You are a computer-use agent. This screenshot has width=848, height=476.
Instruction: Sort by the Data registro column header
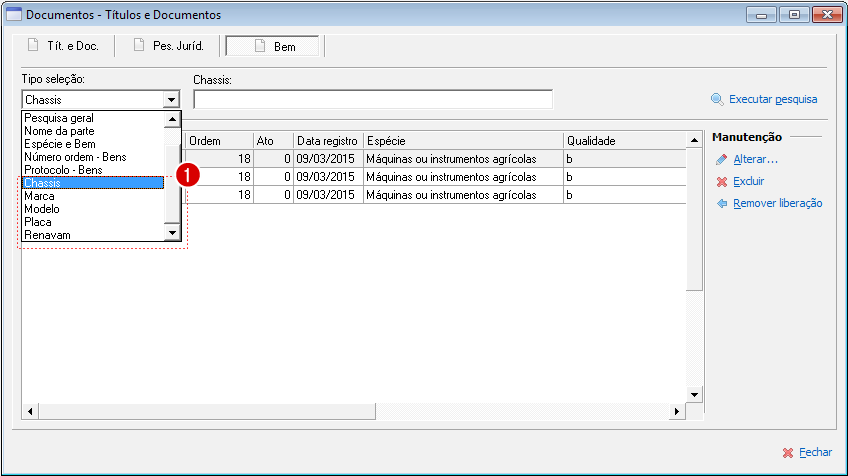click(x=327, y=141)
